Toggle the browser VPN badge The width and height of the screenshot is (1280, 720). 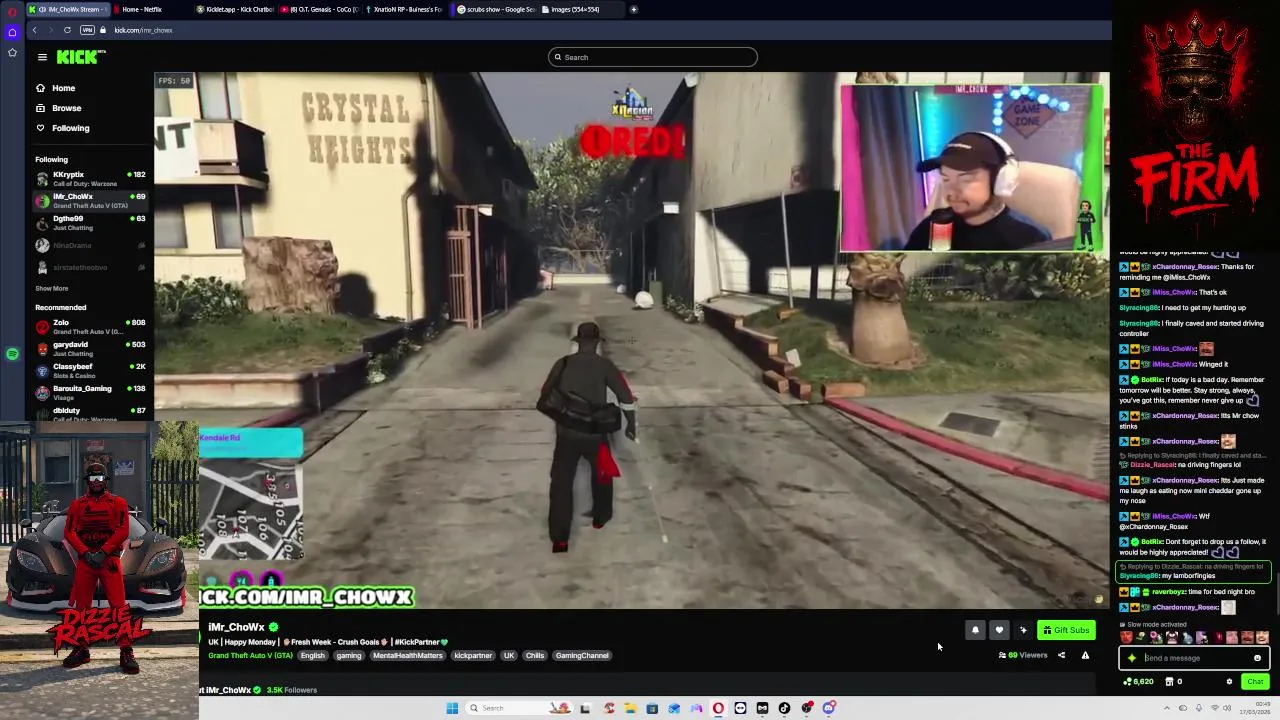click(x=87, y=30)
